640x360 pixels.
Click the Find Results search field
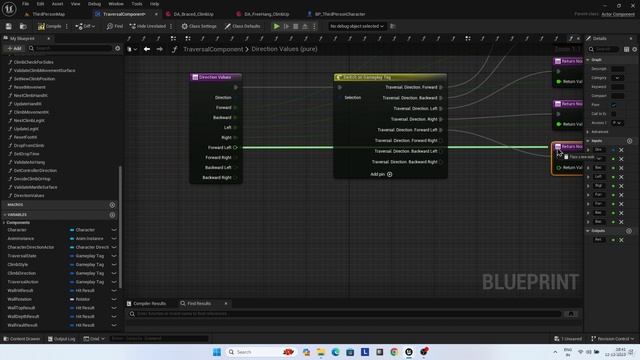pyautogui.click(x=345, y=314)
